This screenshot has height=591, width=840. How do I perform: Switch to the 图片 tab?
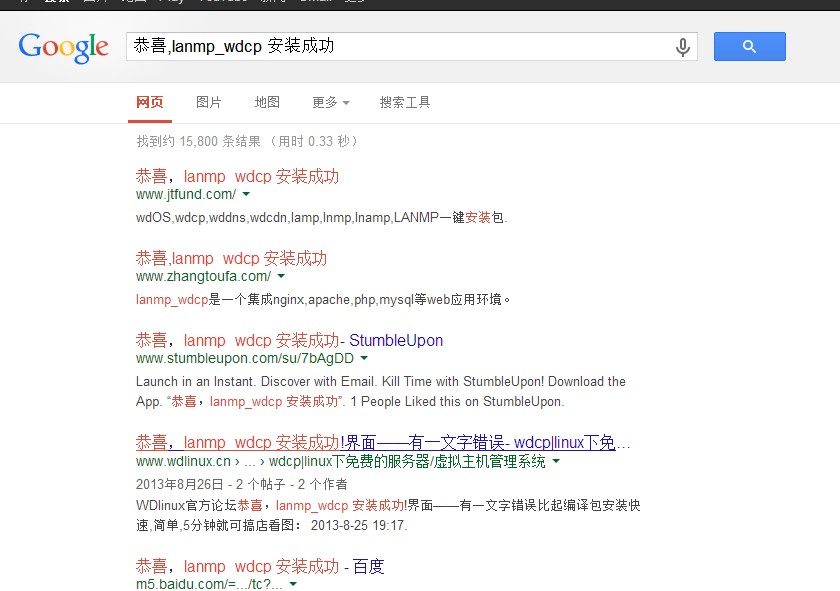(209, 103)
